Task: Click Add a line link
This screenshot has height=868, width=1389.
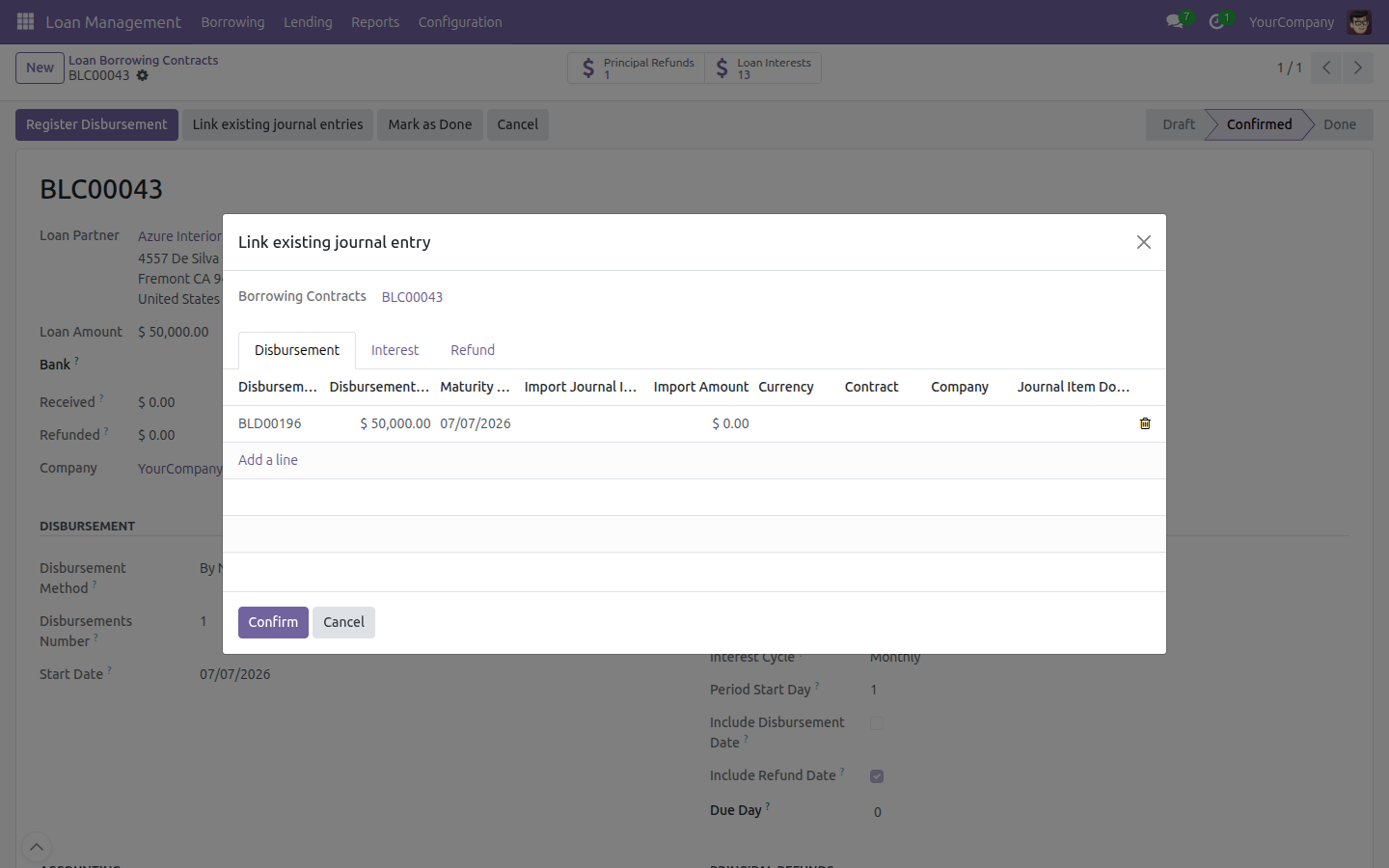Action: pyautogui.click(x=268, y=460)
